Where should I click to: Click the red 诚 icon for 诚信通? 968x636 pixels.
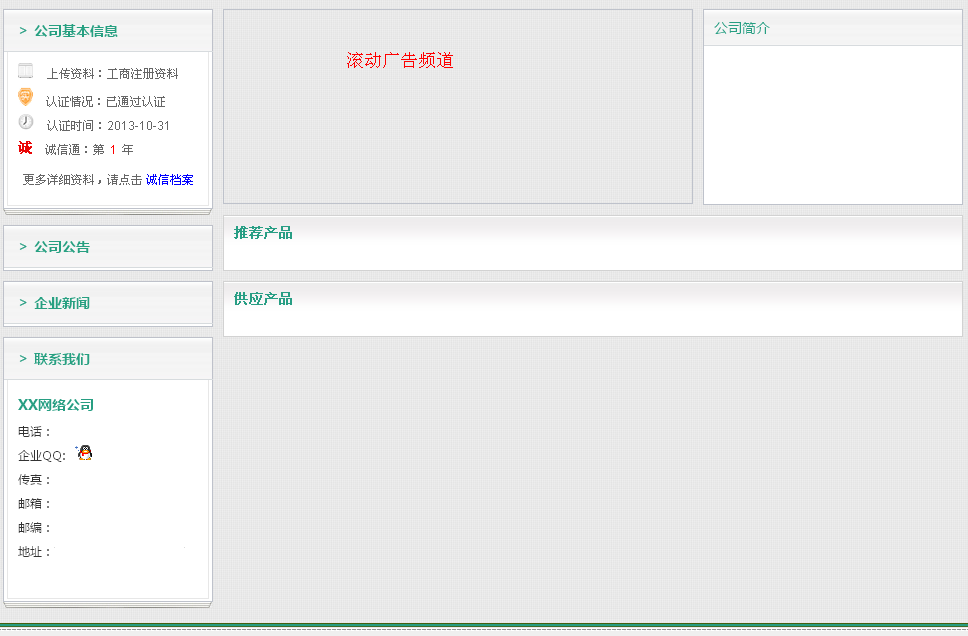click(26, 148)
